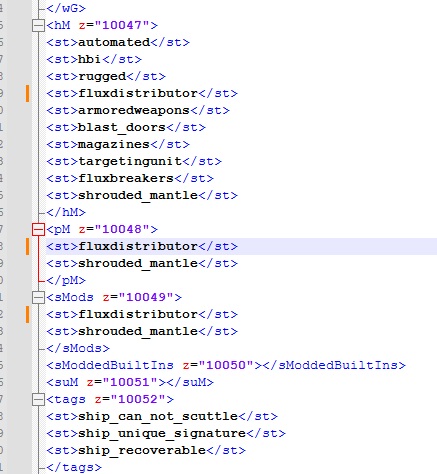Viewport: 437px width, 474px height.
Task: Click the closing </hM> tag
Action: (66, 212)
